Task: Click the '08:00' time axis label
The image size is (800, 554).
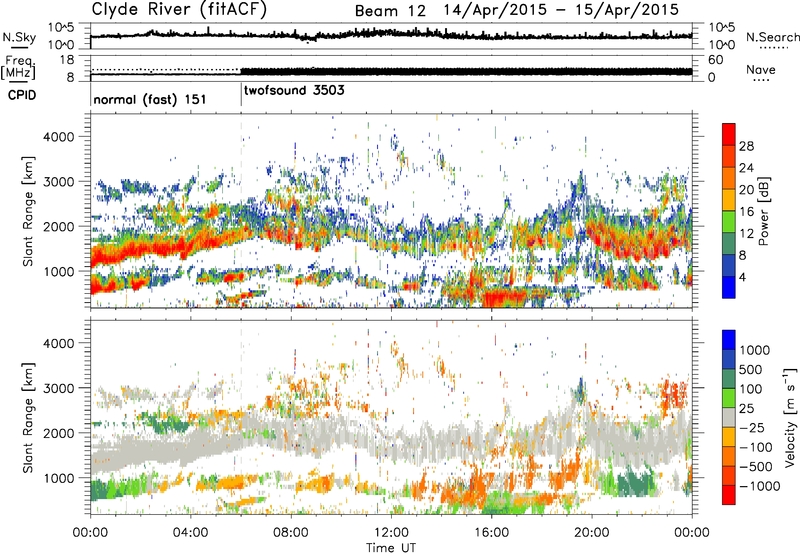Action: click(291, 533)
